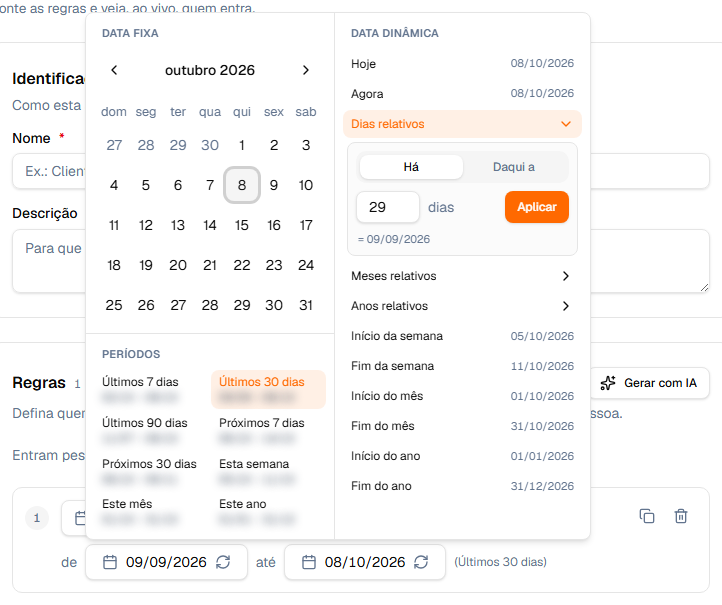Apply the 29 relative days
This screenshot has width=722, height=605.
(x=537, y=207)
